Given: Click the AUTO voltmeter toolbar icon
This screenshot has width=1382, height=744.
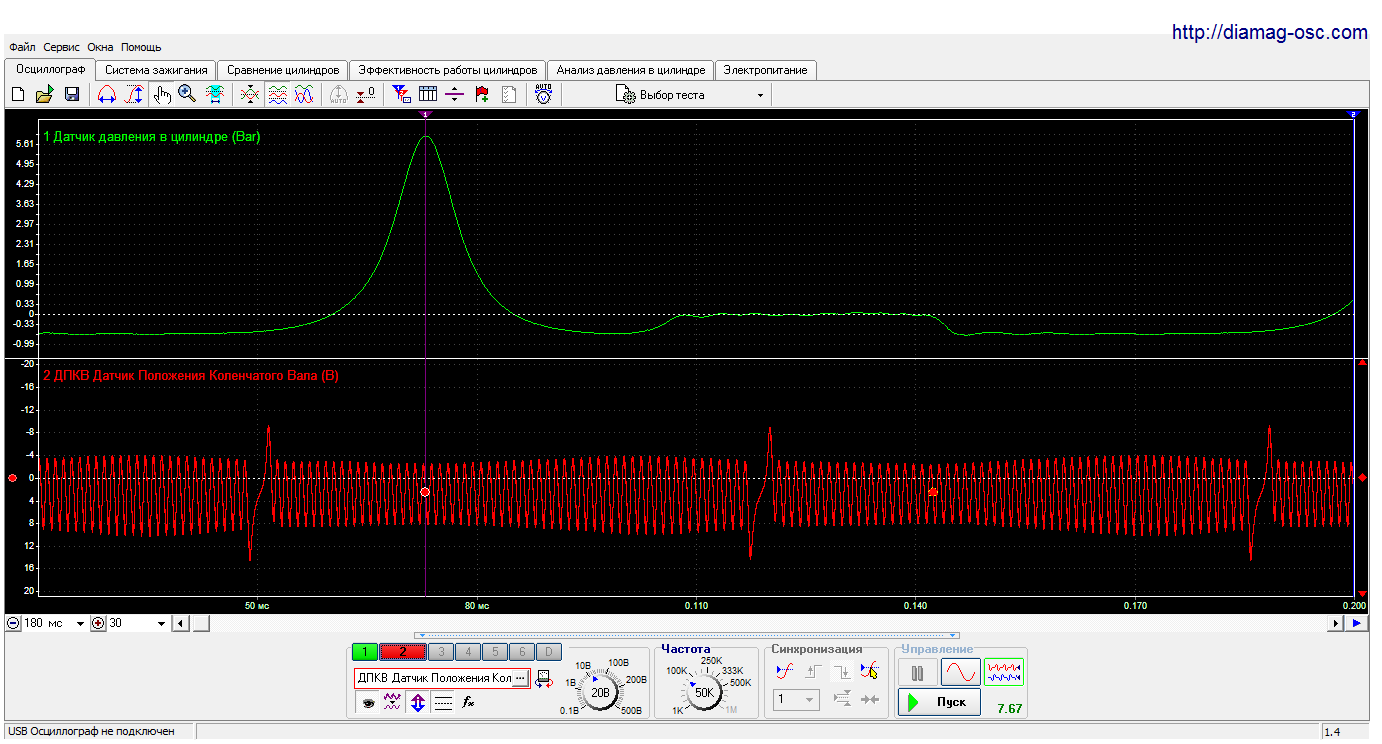Looking at the screenshot, I should point(543,94).
